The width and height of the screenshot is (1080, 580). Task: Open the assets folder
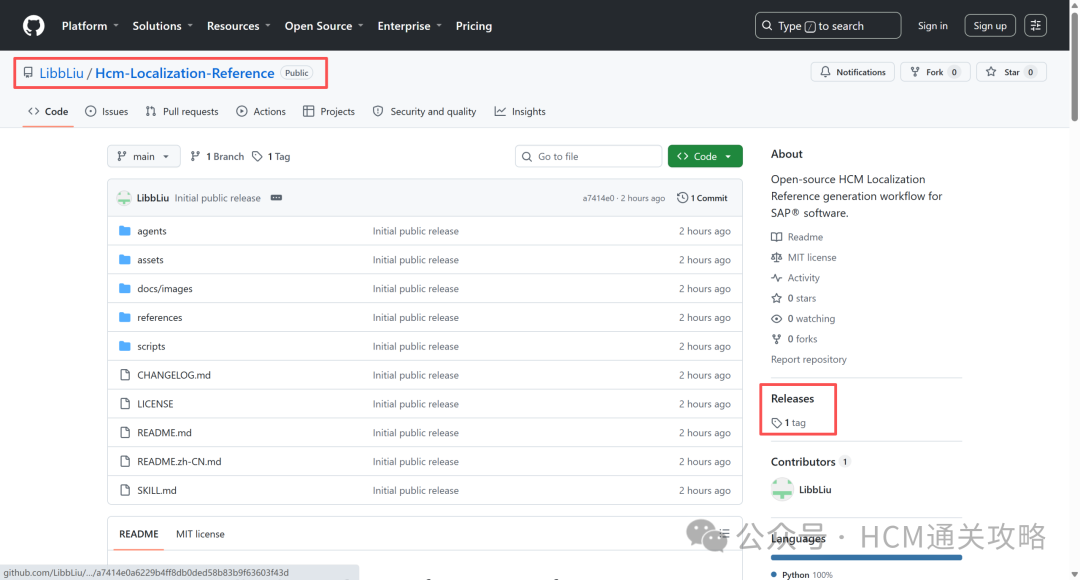pyautogui.click(x=150, y=260)
